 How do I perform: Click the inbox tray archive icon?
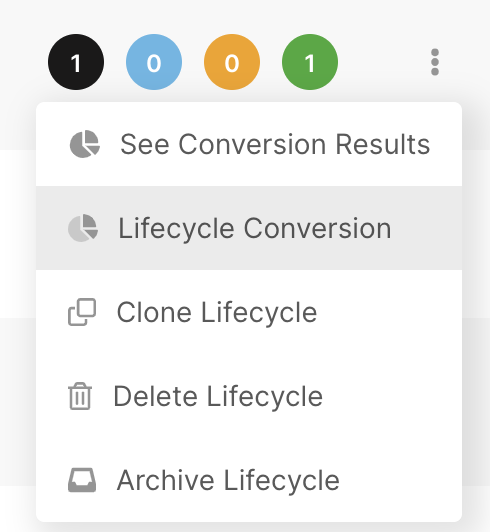(82, 480)
